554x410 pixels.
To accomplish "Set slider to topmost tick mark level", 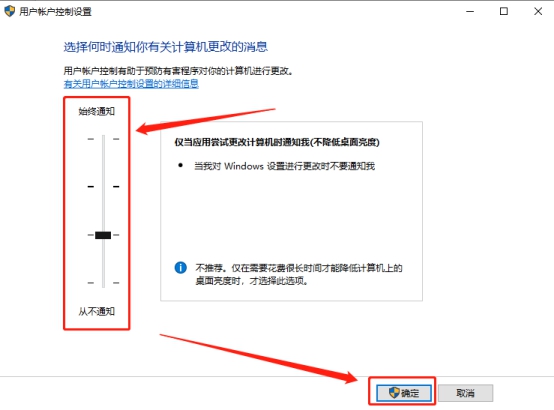I will point(103,139).
